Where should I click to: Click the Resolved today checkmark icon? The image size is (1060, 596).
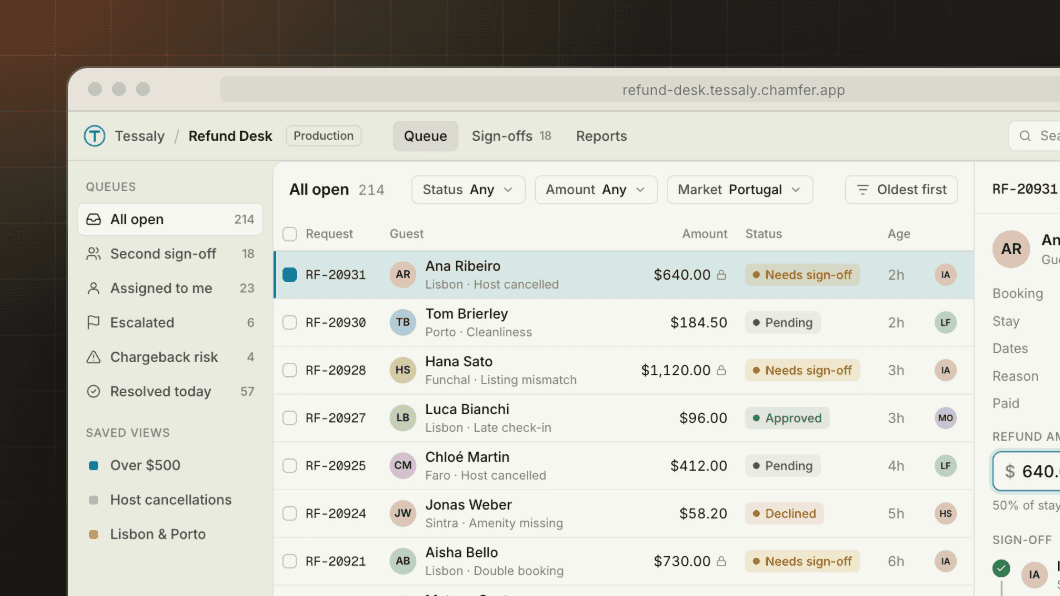pos(94,392)
